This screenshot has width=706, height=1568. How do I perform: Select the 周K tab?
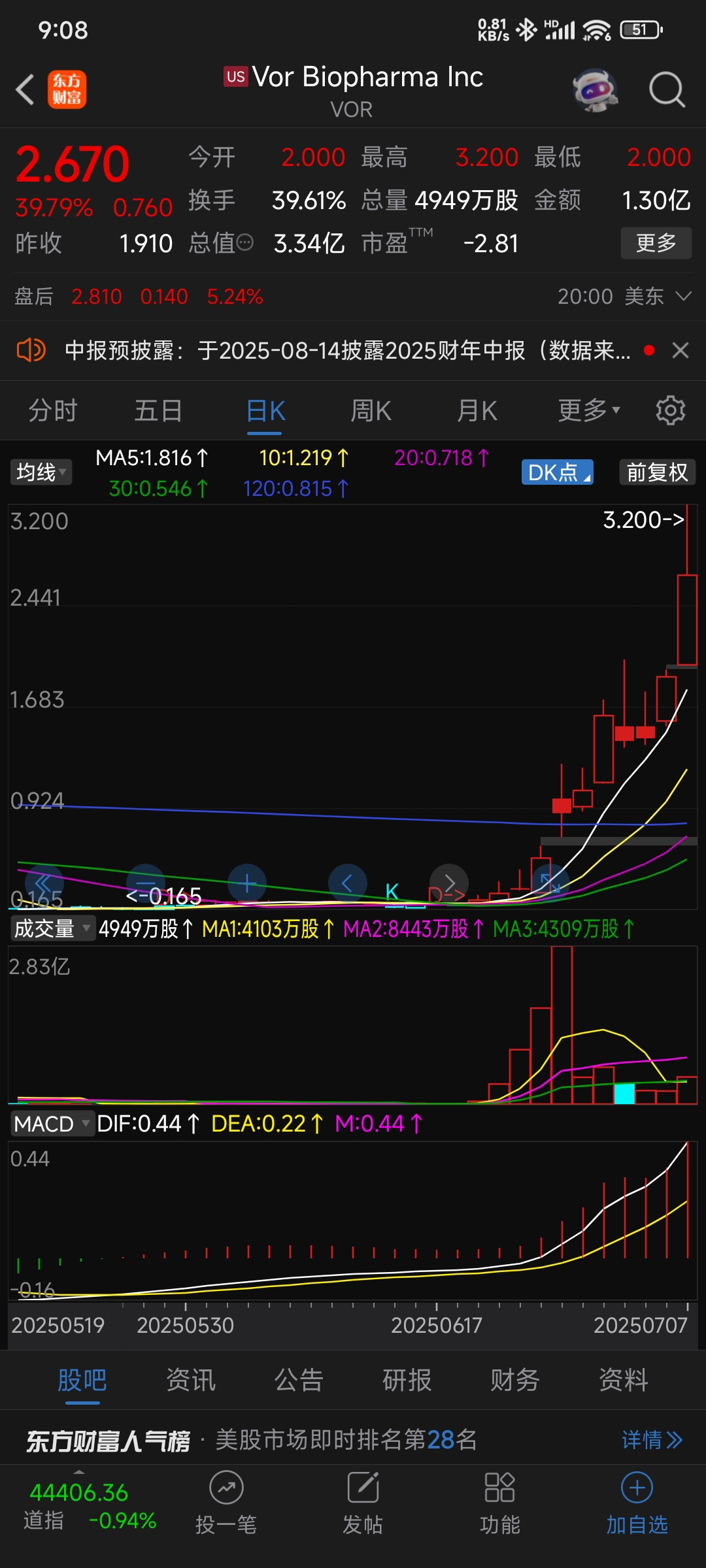click(x=371, y=411)
